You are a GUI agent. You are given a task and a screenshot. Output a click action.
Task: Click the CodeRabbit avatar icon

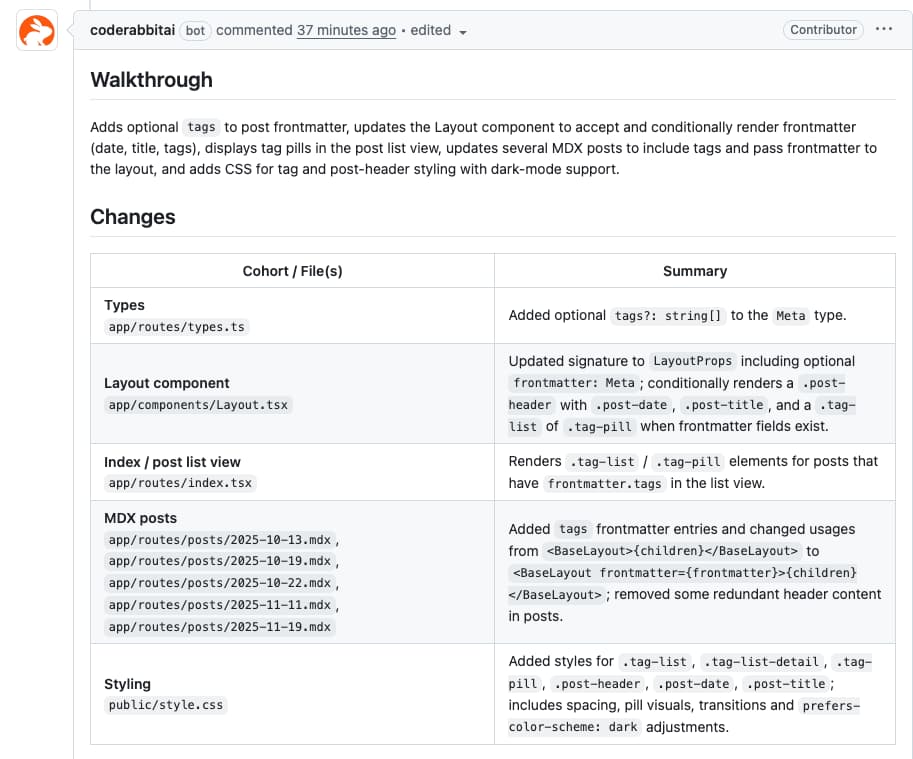click(x=37, y=31)
